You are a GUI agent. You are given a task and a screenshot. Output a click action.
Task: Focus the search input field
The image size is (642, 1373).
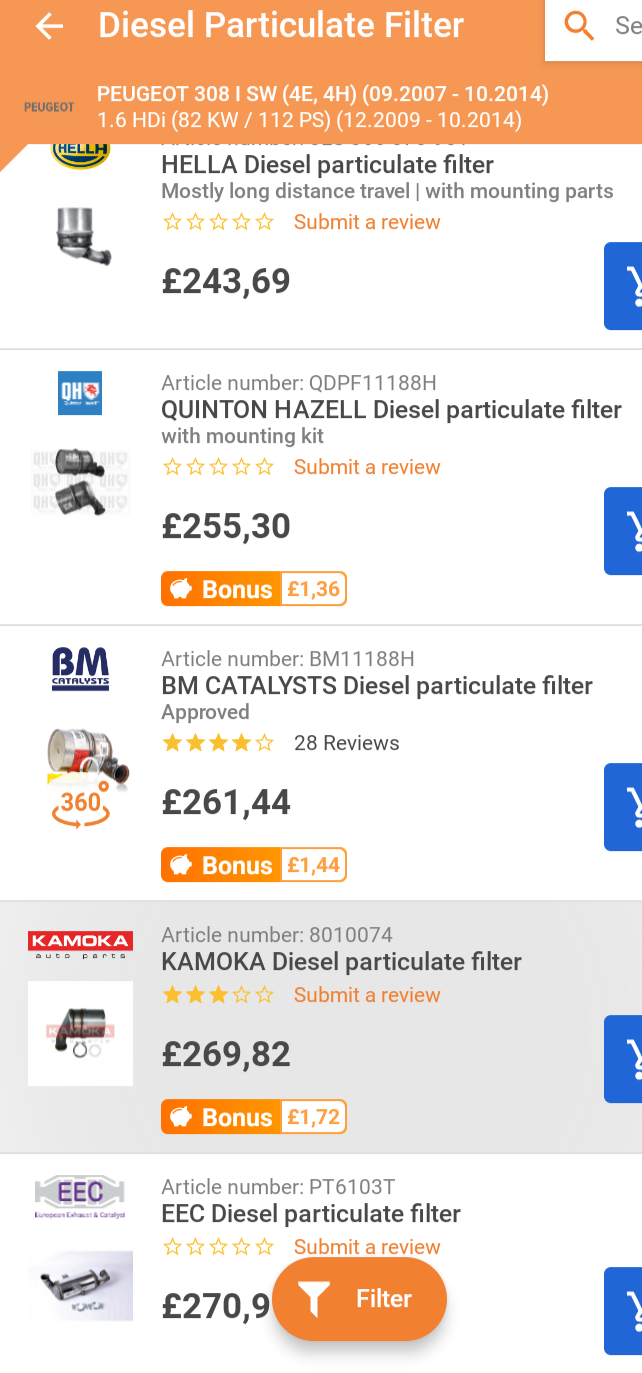click(x=610, y=27)
